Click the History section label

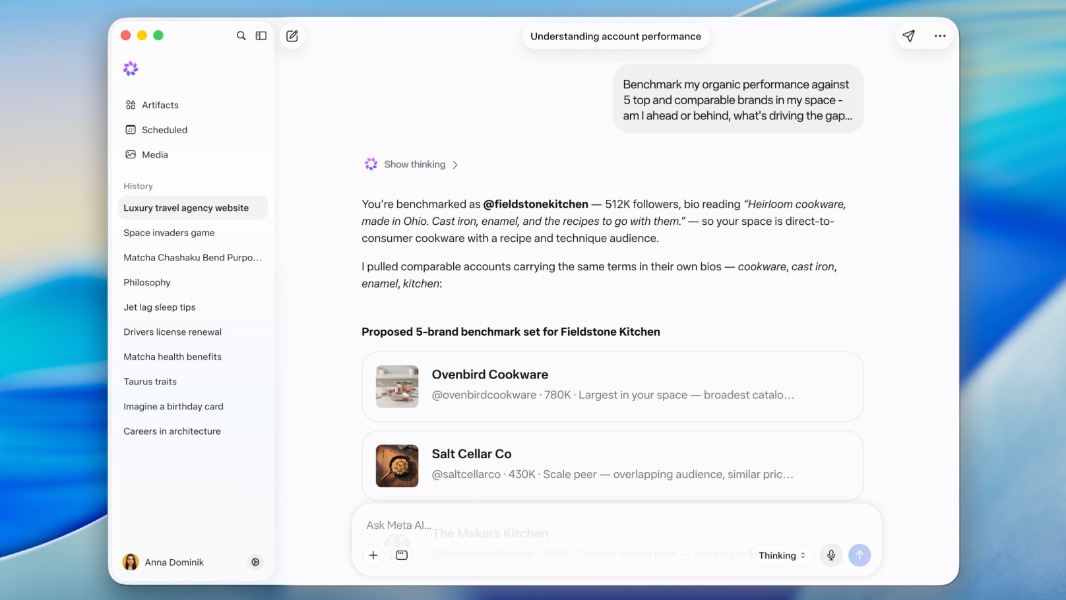[x=138, y=186]
